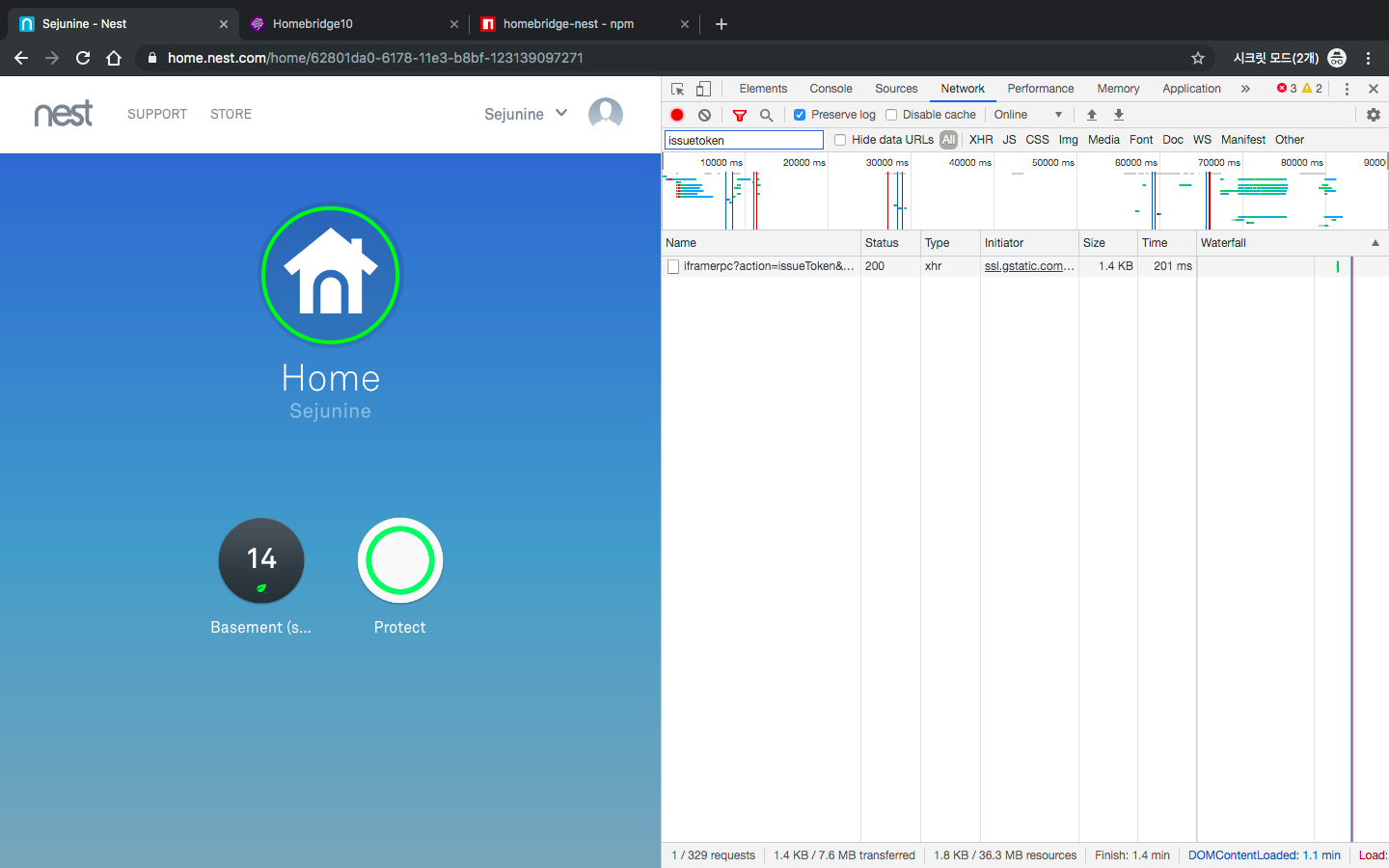Select the Home structure house icon
Image resolution: width=1389 pixels, height=868 pixels.
(331, 275)
